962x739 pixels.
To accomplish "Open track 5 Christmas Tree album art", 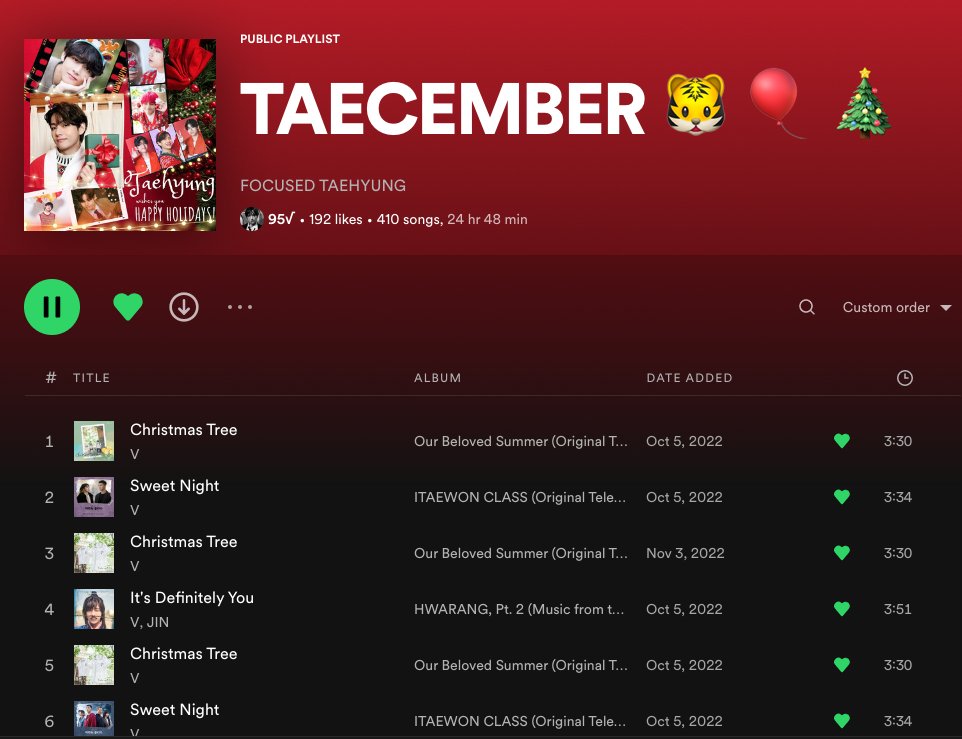I will pyautogui.click(x=94, y=665).
